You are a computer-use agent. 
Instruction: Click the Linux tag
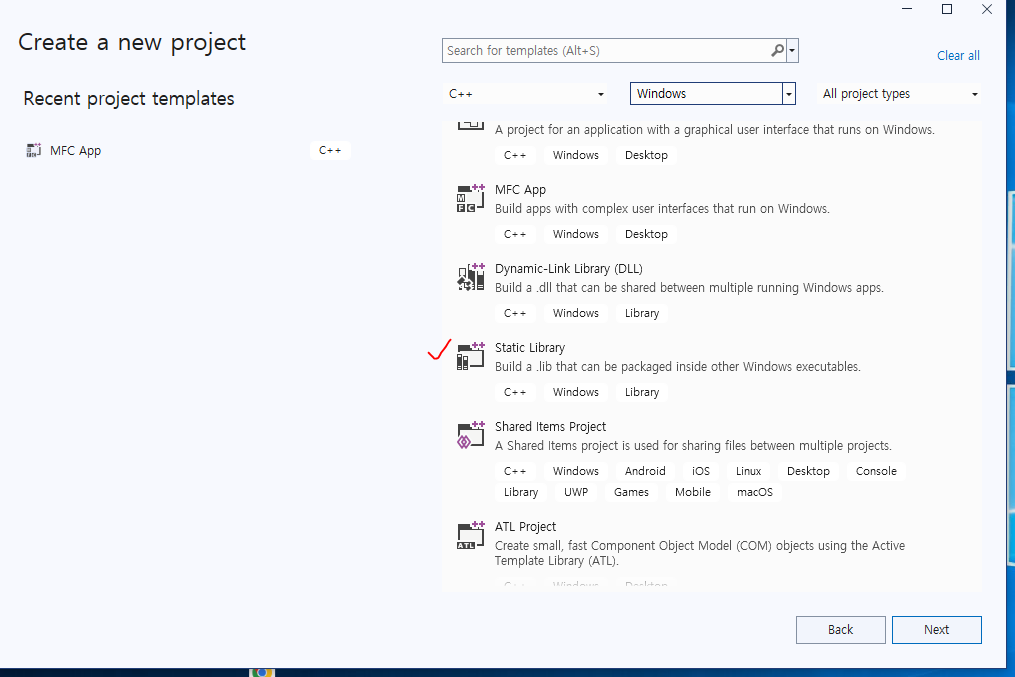coord(748,471)
